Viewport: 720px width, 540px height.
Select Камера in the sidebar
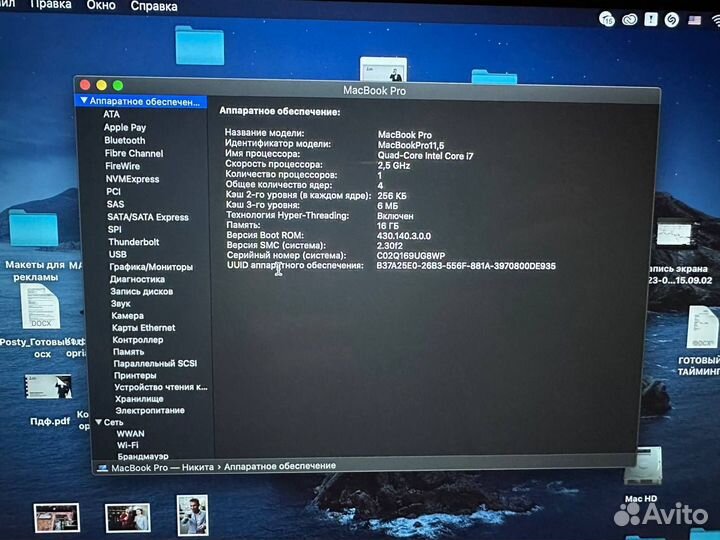pos(128,315)
